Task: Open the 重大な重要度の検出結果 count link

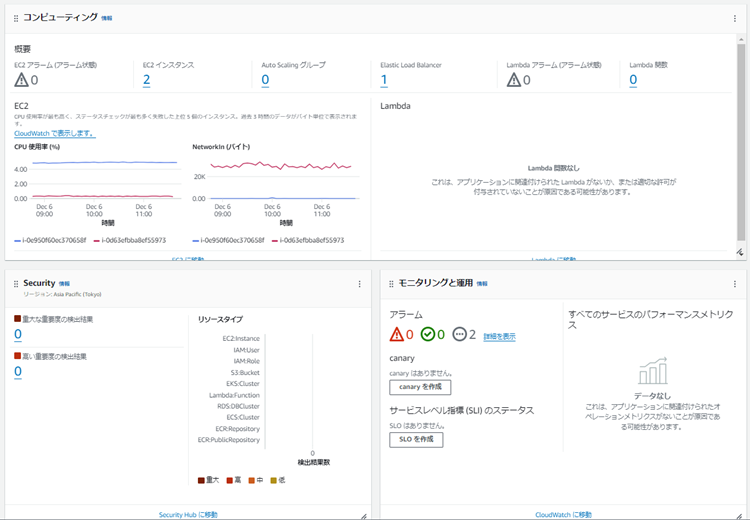Action: [x=18, y=335]
